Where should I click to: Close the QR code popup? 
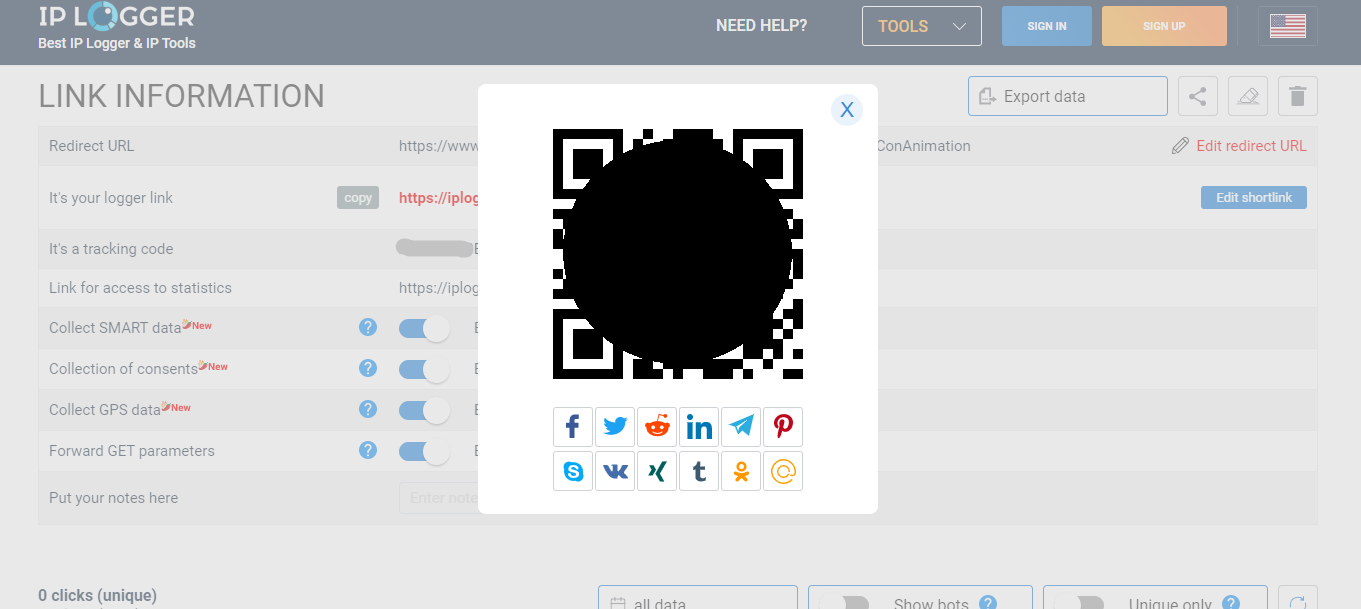pos(847,110)
